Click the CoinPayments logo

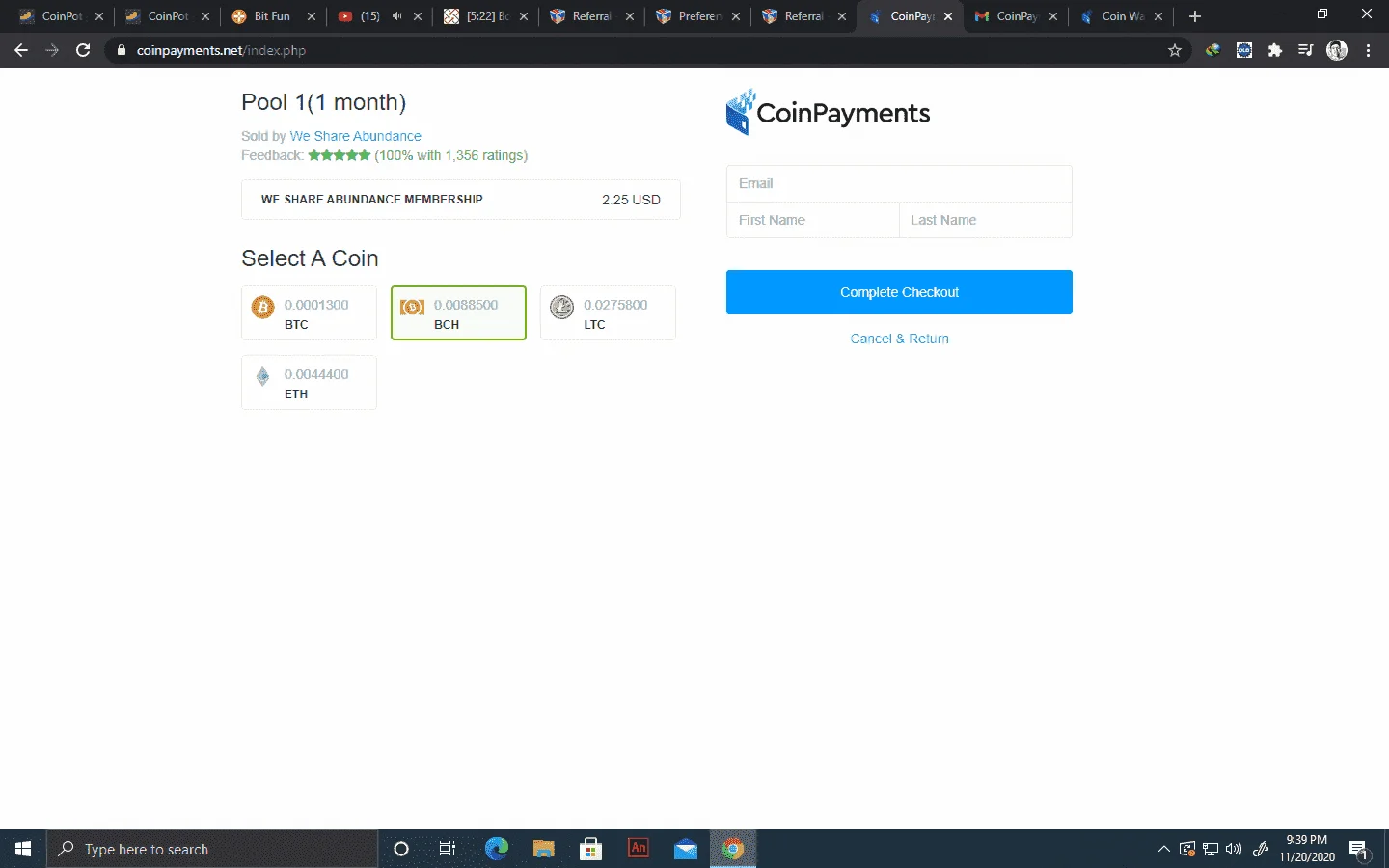[x=828, y=112]
